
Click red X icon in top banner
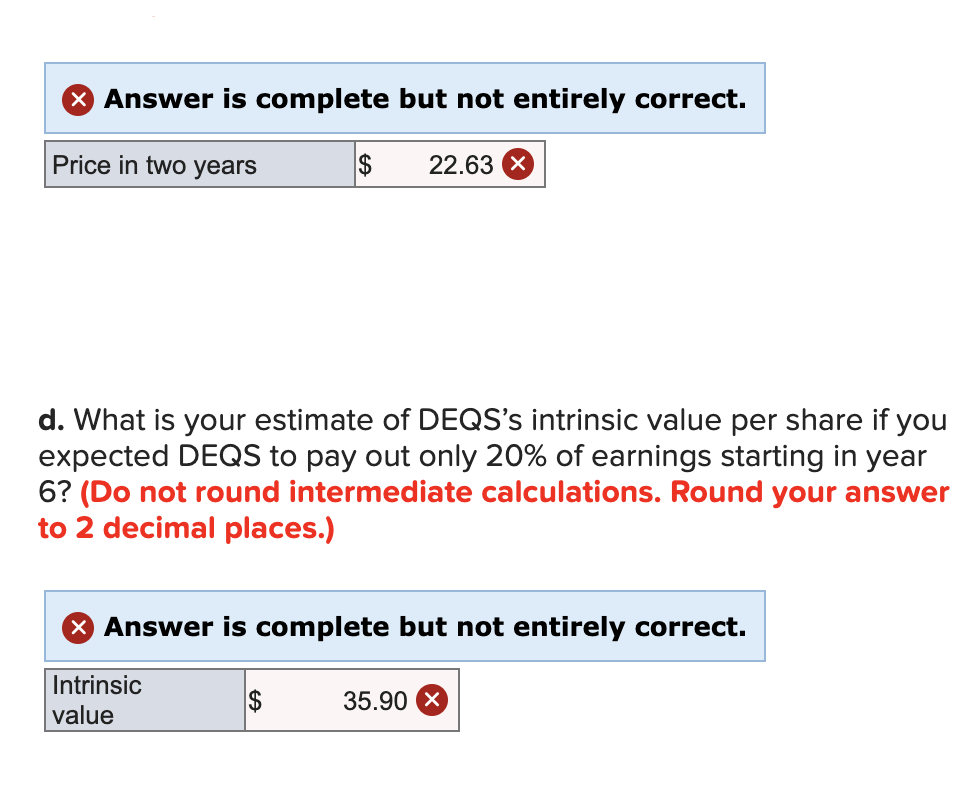point(78,99)
